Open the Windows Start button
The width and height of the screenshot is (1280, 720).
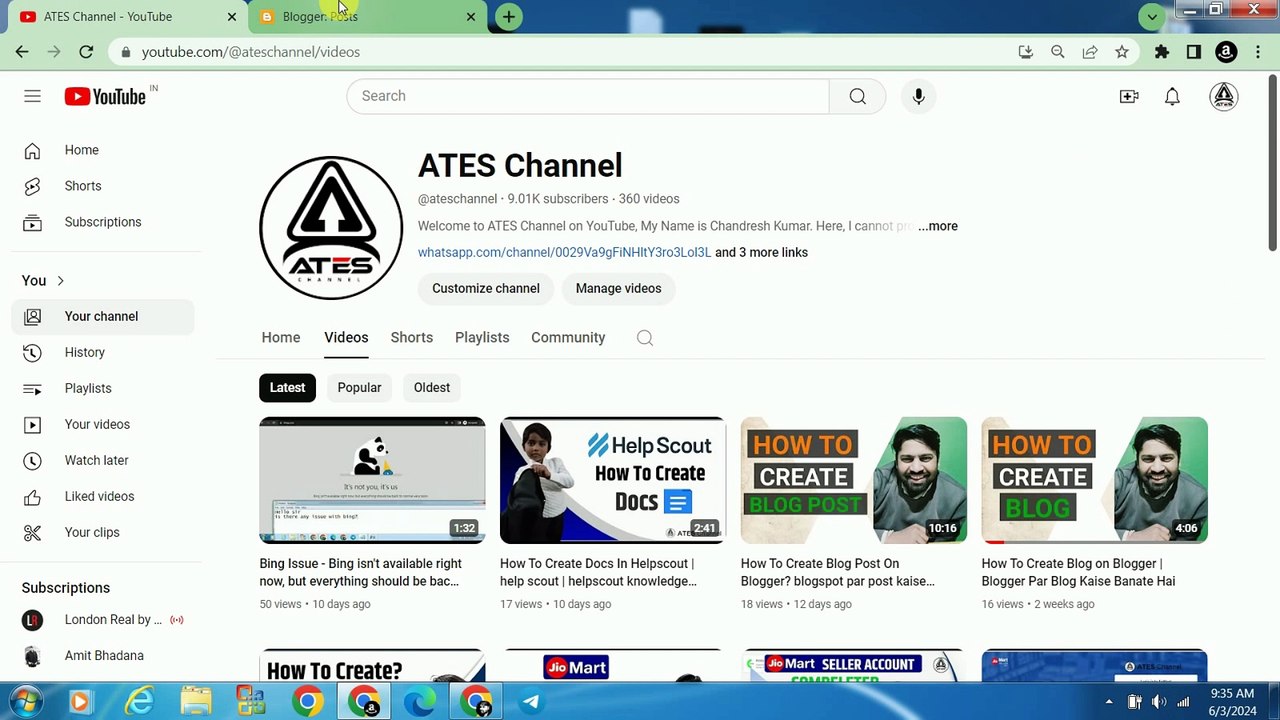pyautogui.click(x=24, y=702)
